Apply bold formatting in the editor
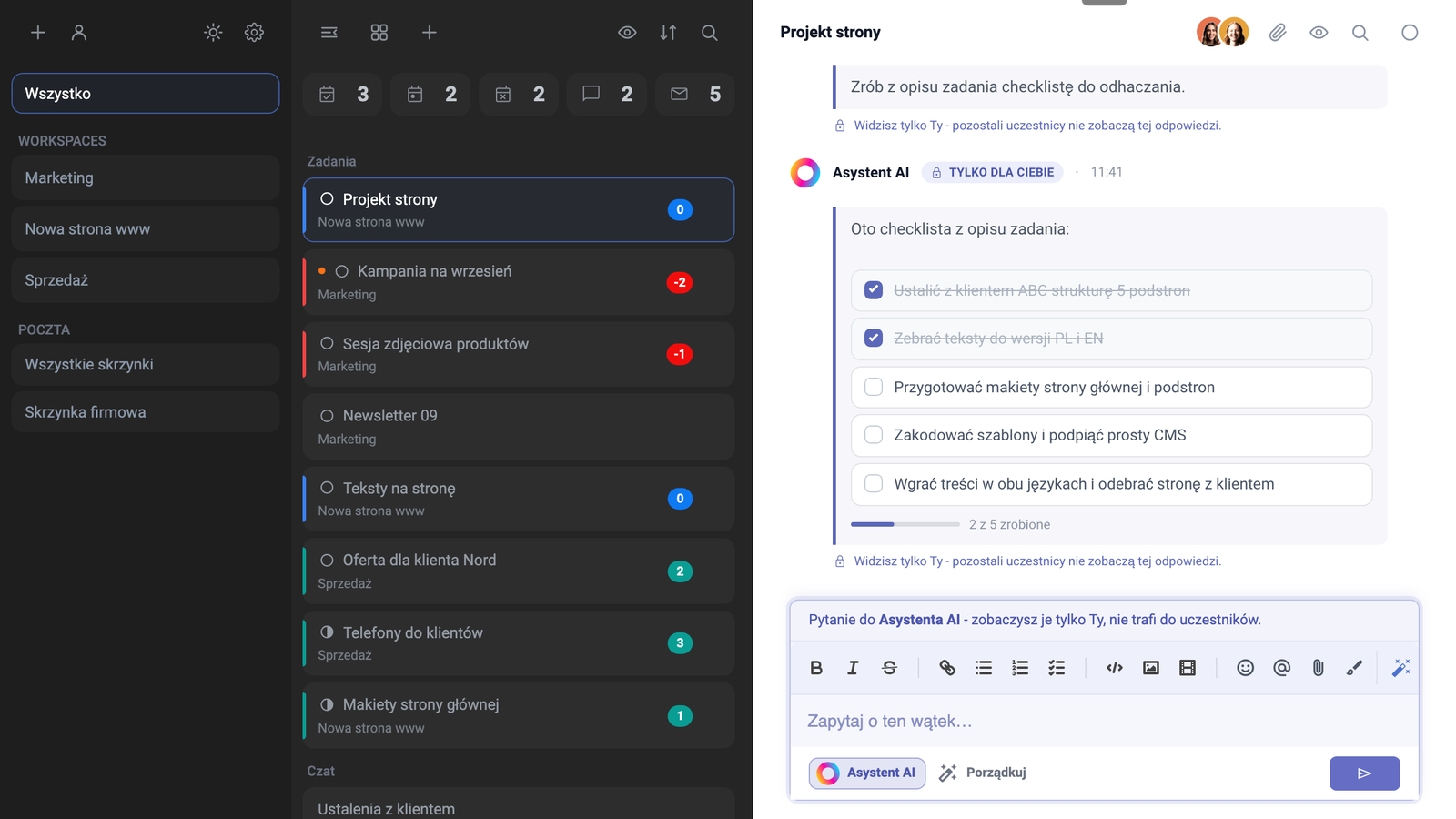The width and height of the screenshot is (1456, 819). coord(816,668)
